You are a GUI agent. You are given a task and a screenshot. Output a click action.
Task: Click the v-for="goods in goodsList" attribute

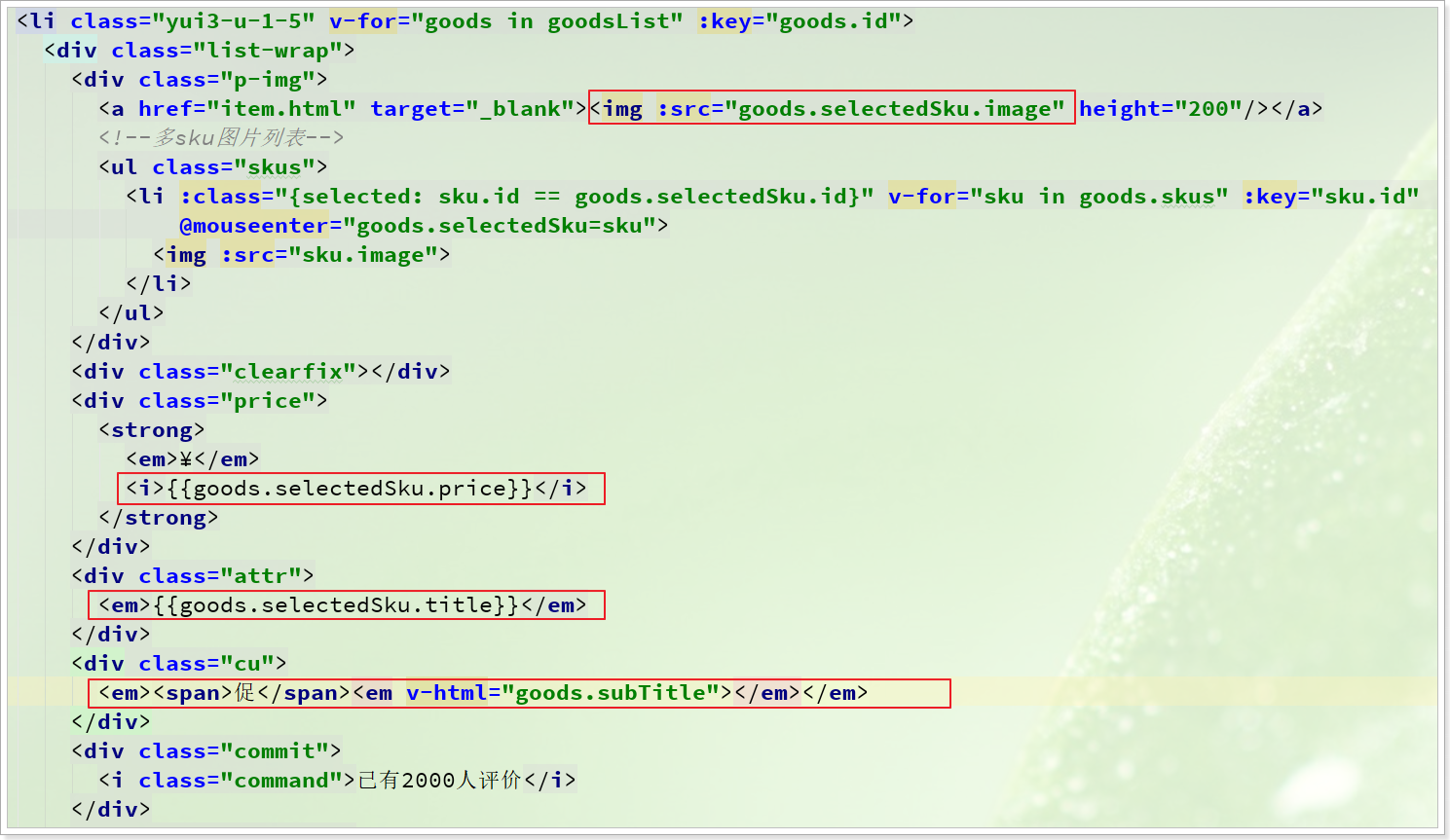point(506,21)
